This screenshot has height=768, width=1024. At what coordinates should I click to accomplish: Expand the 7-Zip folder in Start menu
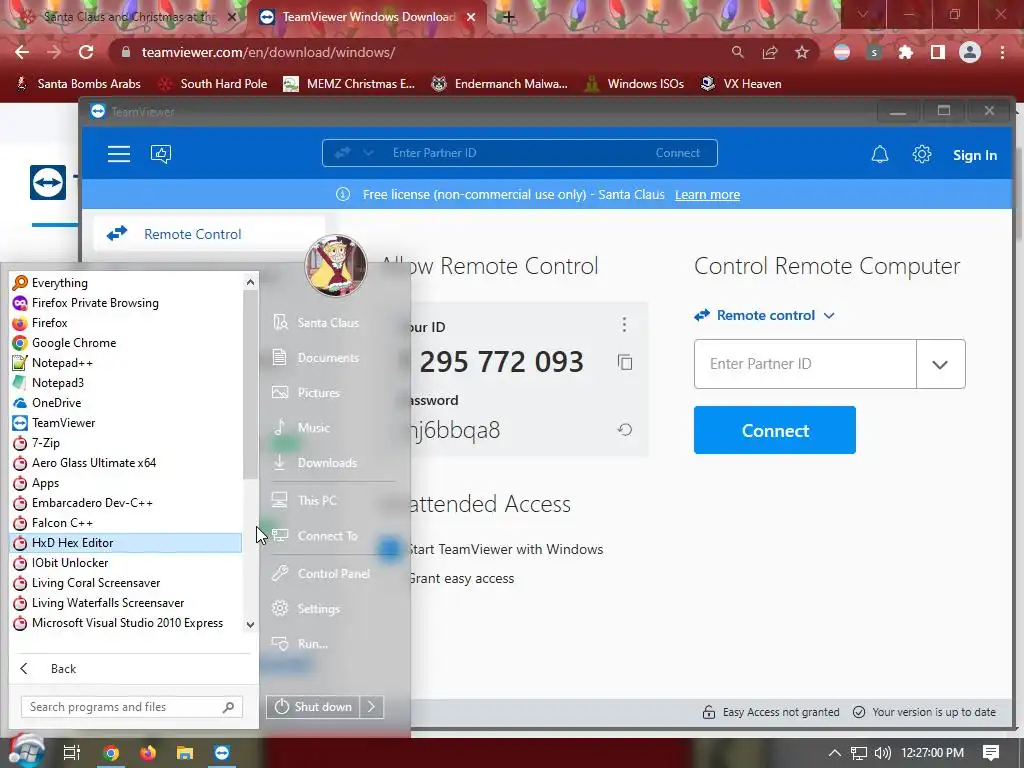click(x=126, y=443)
